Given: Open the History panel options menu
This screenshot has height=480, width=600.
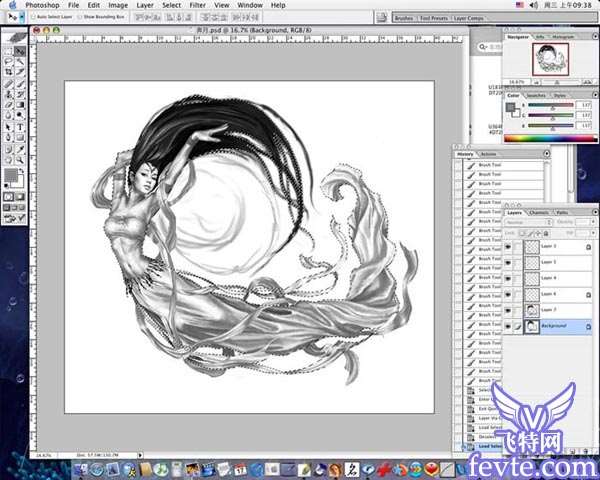Looking at the screenshot, I should pyautogui.click(x=547, y=154).
